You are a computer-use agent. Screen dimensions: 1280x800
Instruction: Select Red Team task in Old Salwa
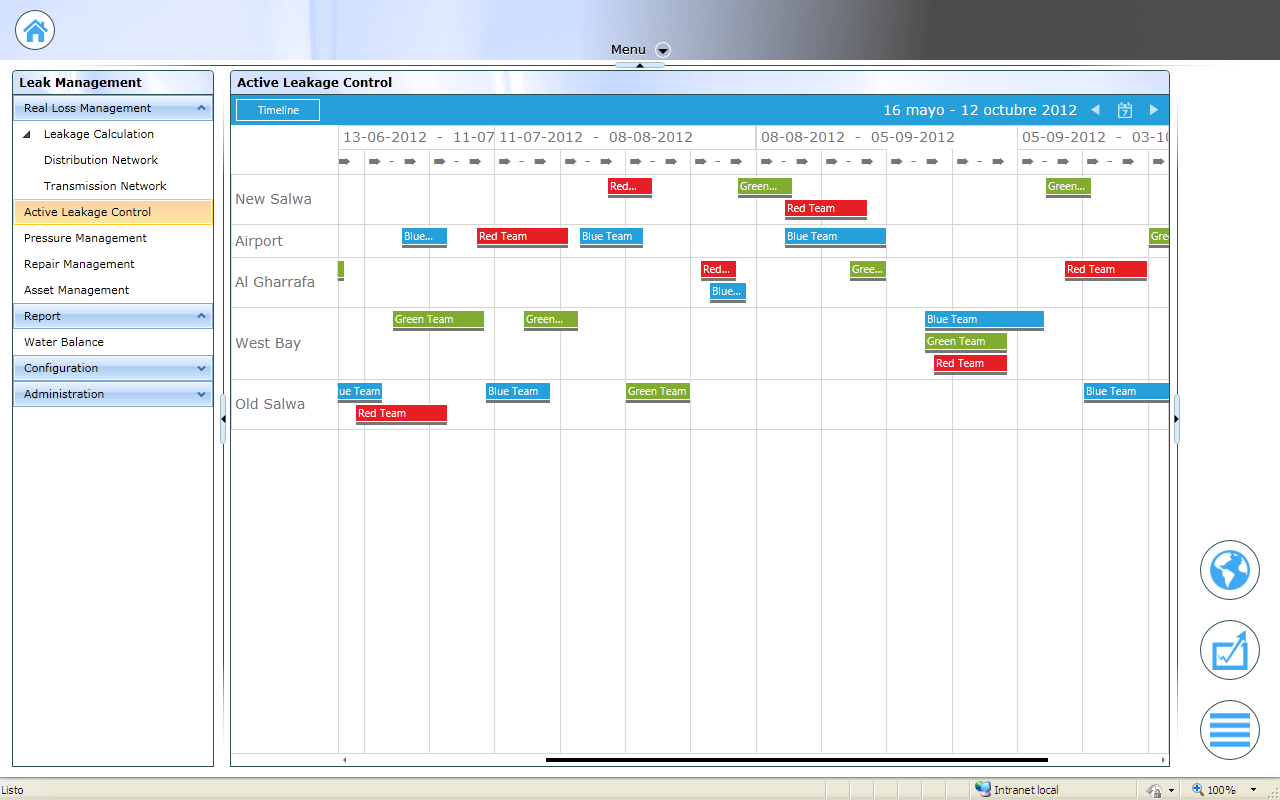(401, 414)
